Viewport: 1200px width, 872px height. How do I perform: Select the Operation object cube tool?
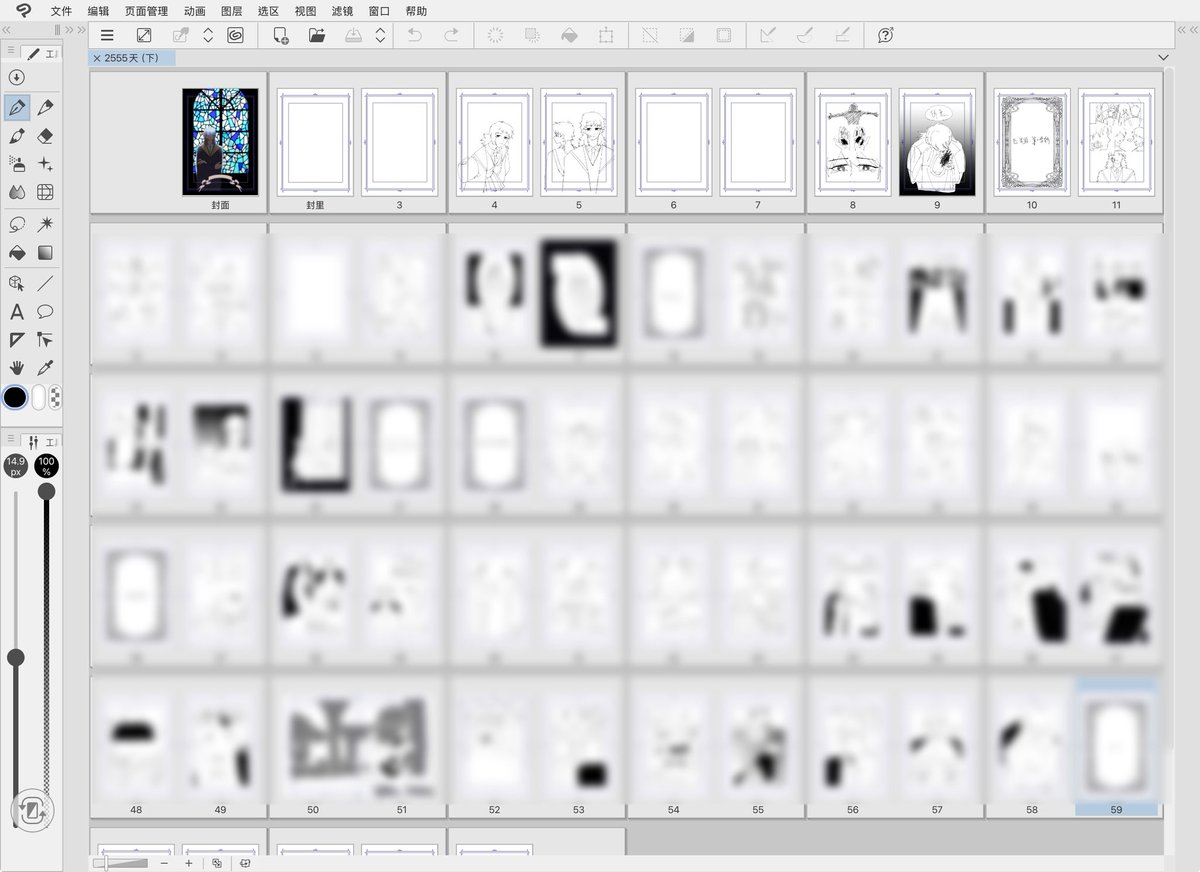tap(16, 284)
